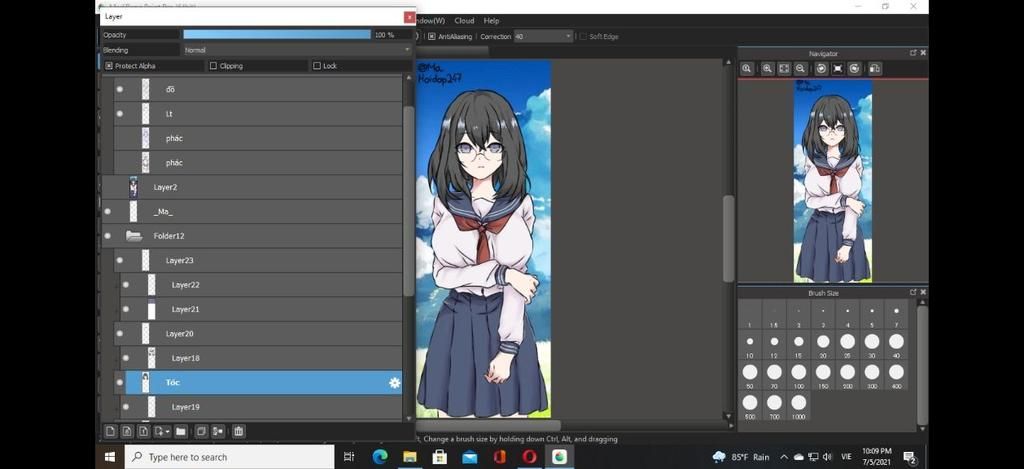The height and width of the screenshot is (469, 1024).
Task: Flip canvas view in Navigator
Action: (875, 69)
